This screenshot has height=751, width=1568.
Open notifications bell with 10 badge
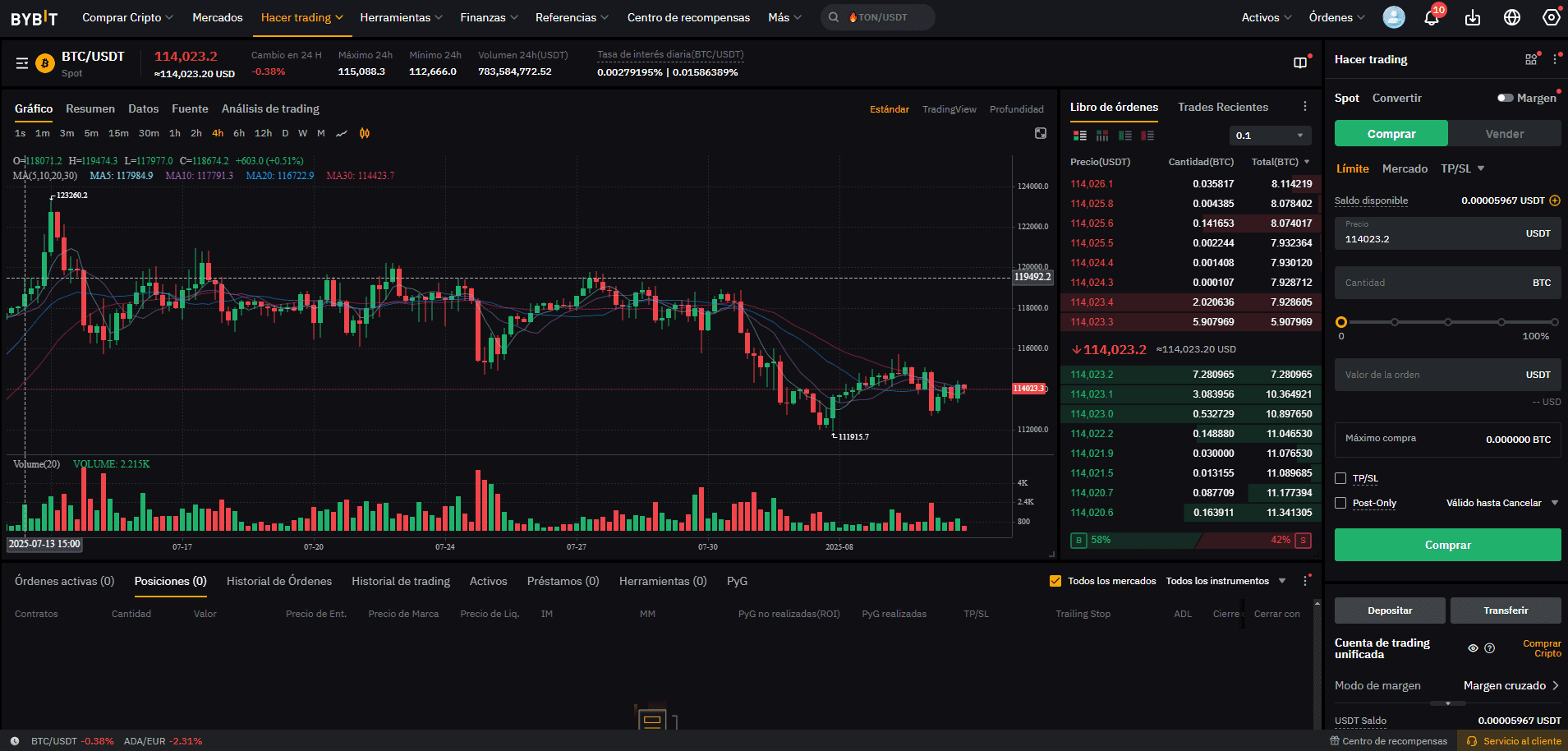coord(1432,17)
